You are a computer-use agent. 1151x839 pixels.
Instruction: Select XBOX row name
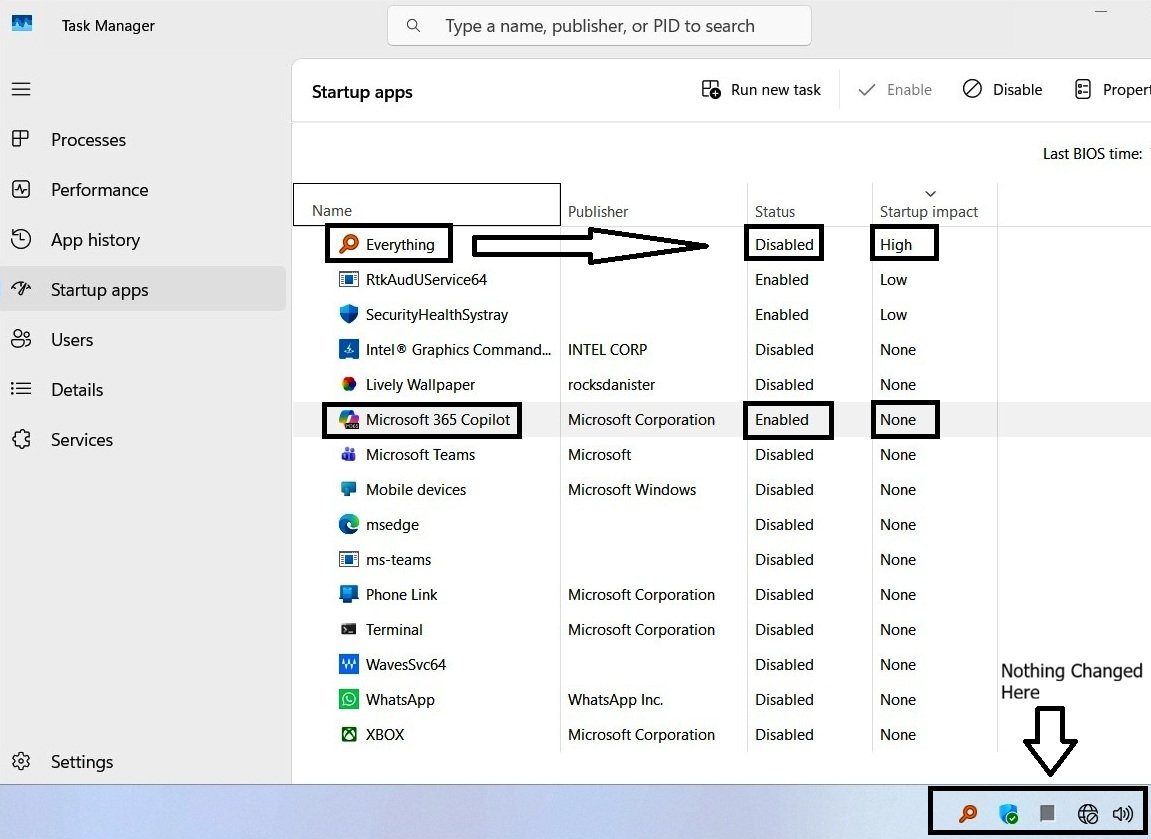pos(385,734)
